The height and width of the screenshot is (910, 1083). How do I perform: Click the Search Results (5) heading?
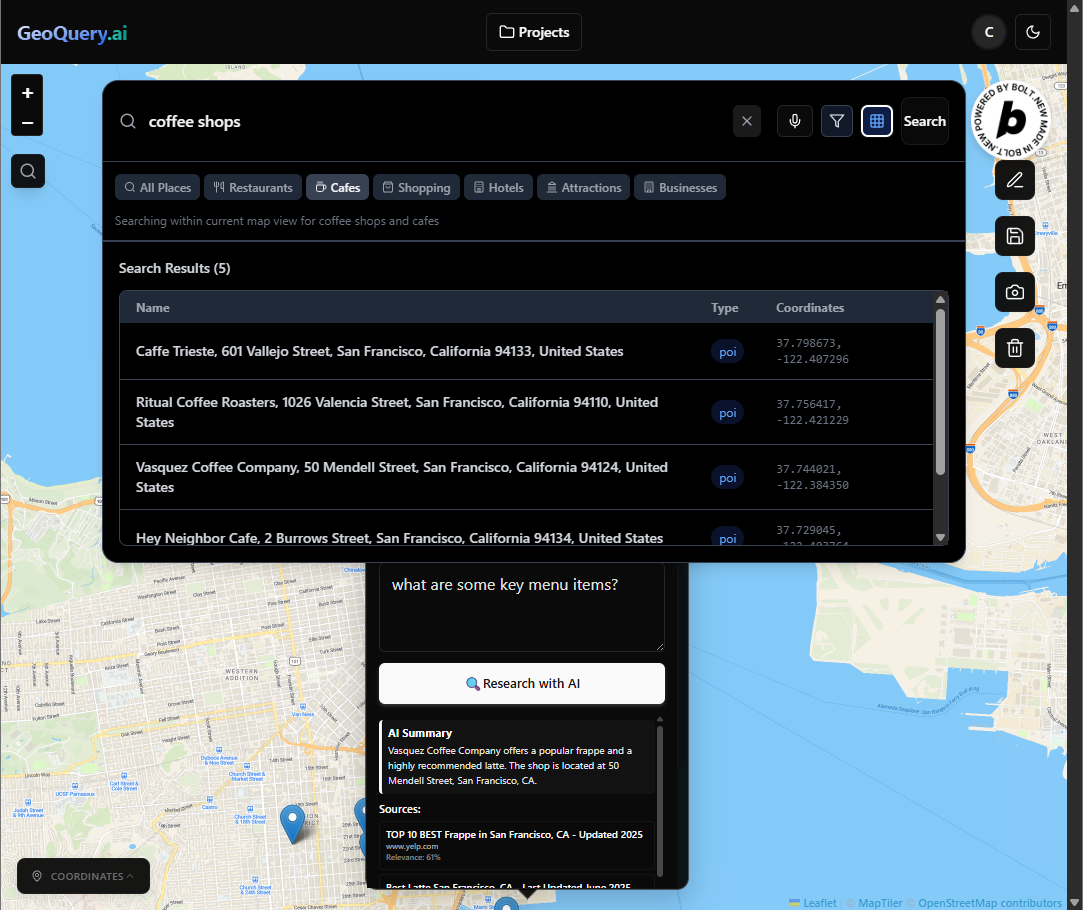[174, 269]
